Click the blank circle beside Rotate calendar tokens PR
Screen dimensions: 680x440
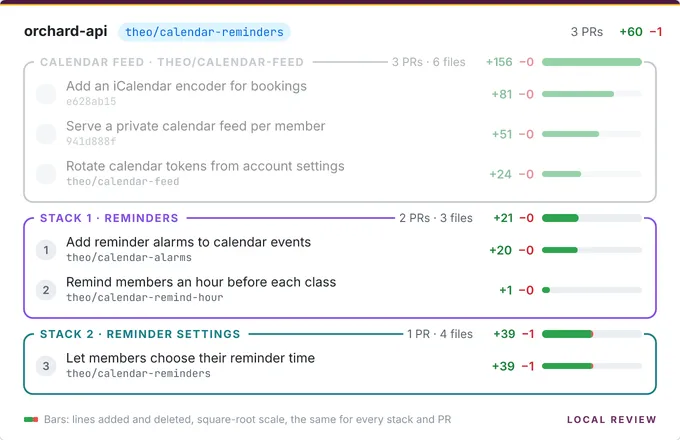point(46,174)
